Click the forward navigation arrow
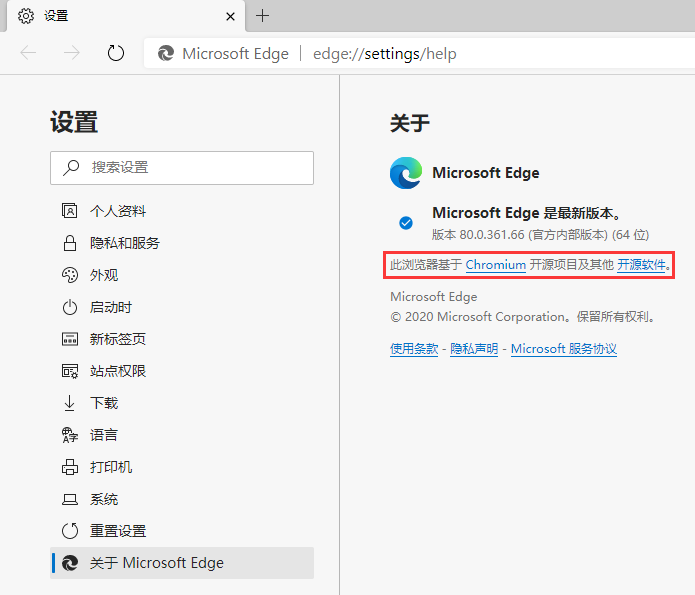Image resolution: width=695 pixels, height=595 pixels. (71, 53)
